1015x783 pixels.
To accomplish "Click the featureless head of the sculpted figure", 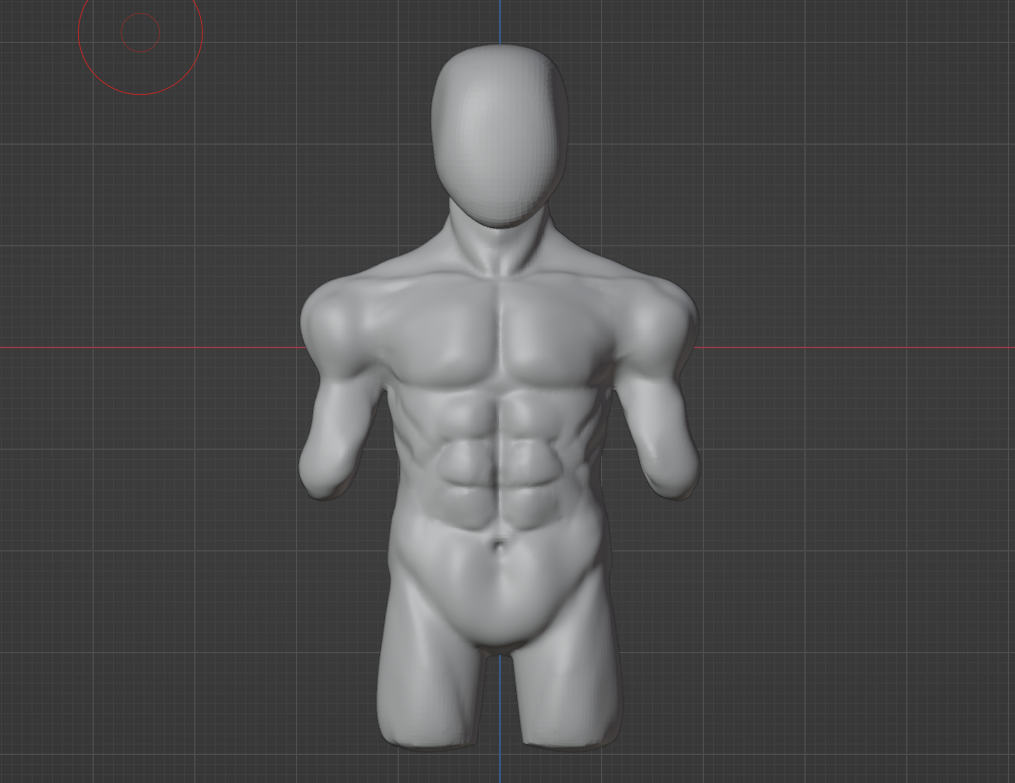I will (500, 136).
